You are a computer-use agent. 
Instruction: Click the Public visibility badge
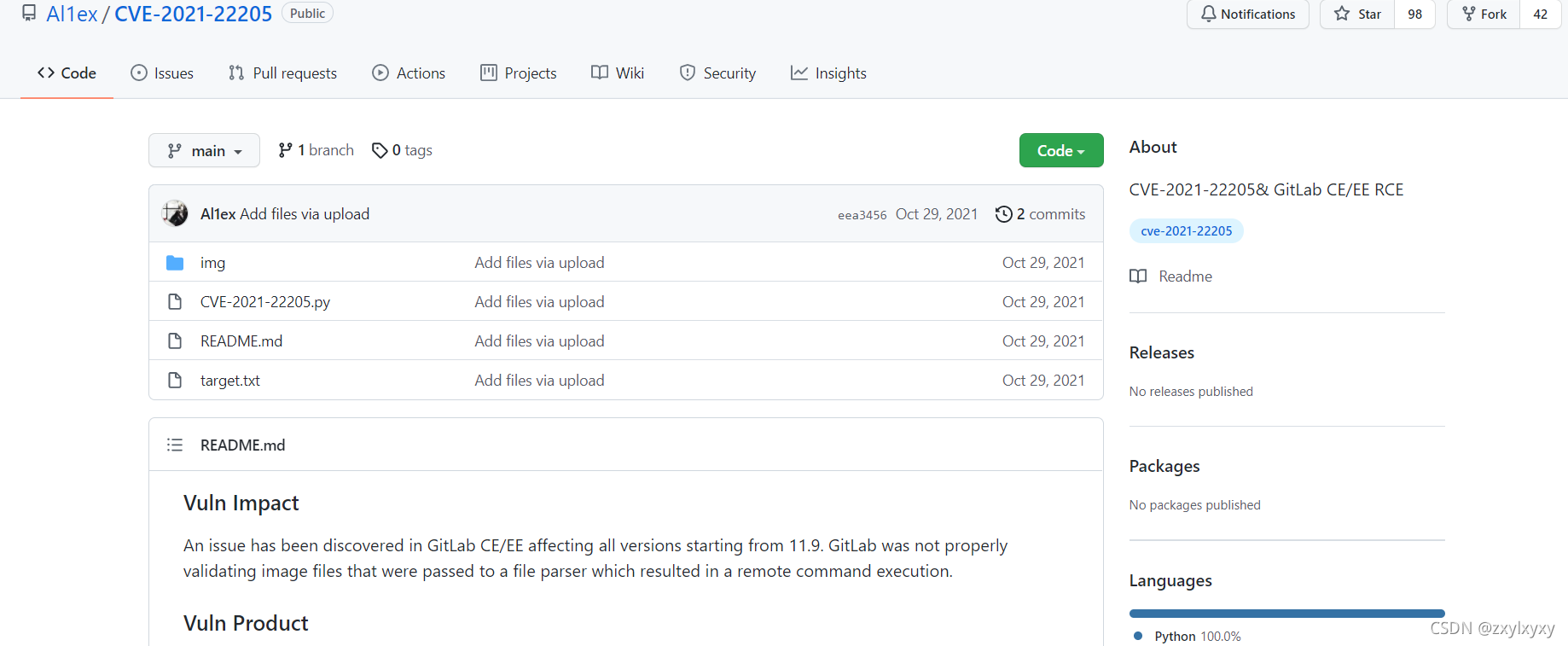(x=307, y=14)
